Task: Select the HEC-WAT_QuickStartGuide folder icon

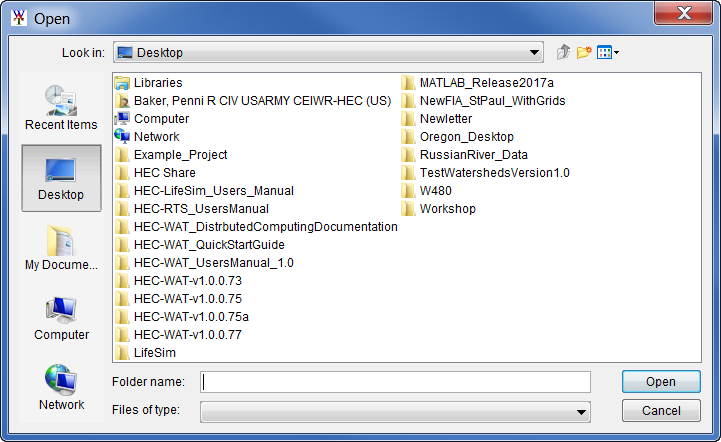Action: pyautogui.click(x=122, y=245)
